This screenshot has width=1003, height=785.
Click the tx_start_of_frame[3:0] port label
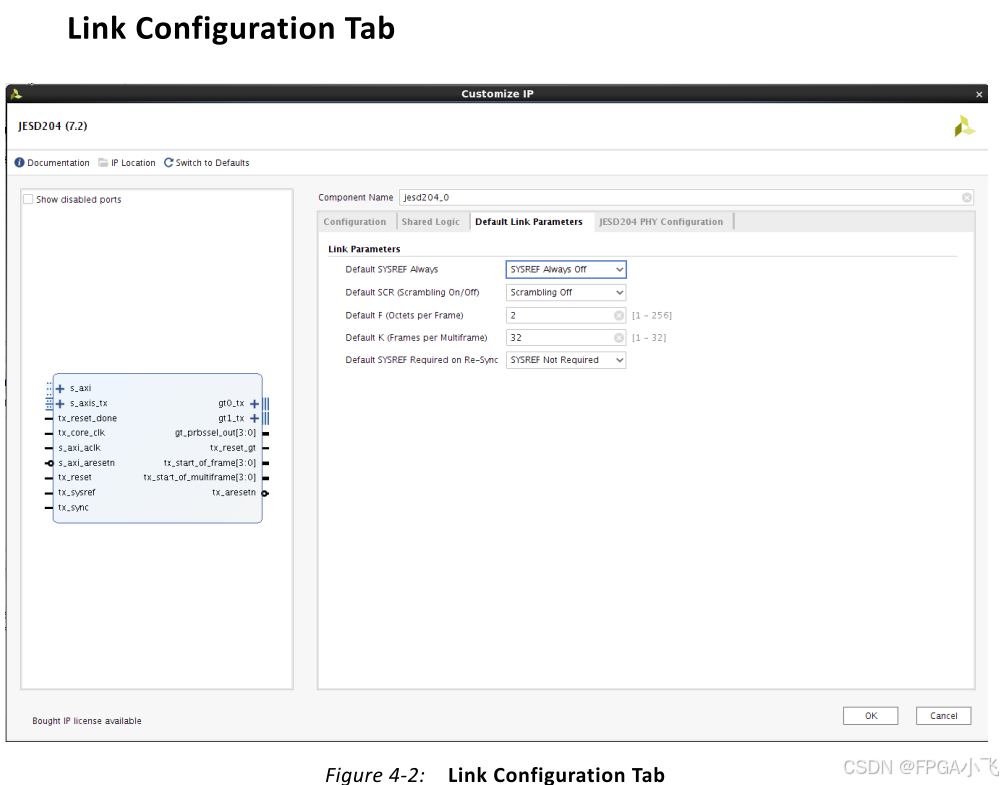click(x=210, y=463)
